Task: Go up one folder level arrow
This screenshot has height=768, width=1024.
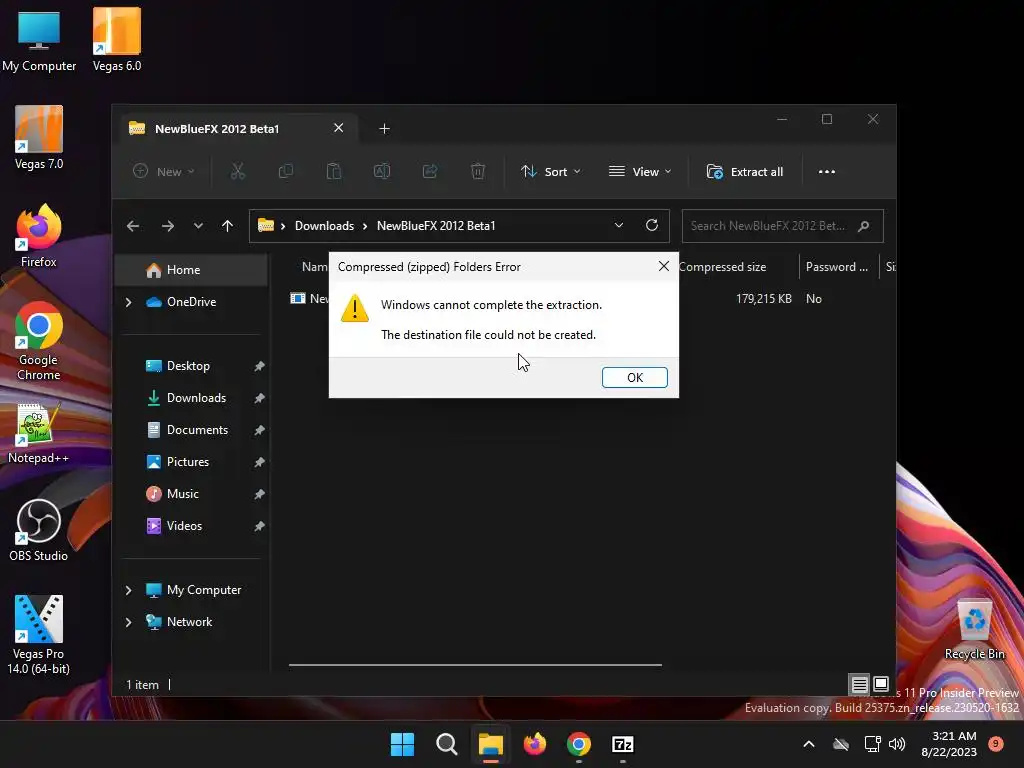Action: click(x=227, y=226)
